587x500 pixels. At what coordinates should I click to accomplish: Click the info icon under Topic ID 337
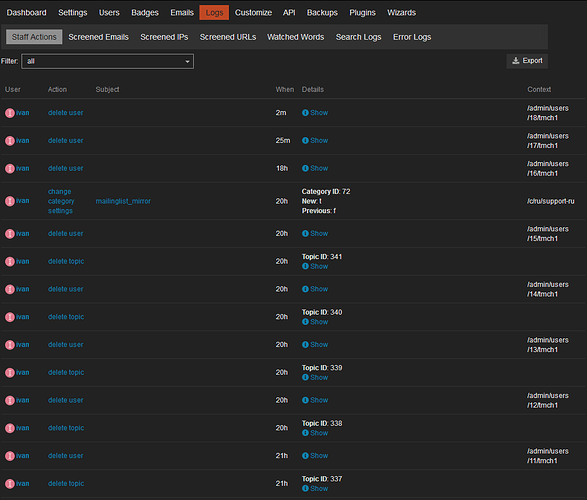tap(305, 488)
